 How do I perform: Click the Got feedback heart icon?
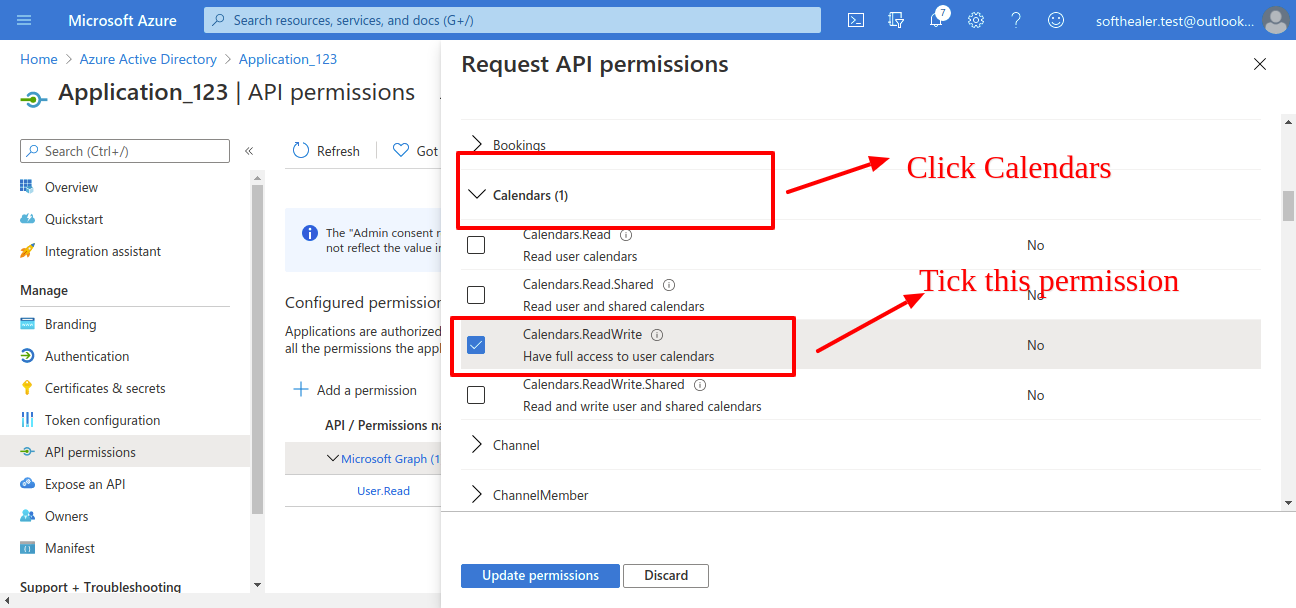tap(401, 150)
